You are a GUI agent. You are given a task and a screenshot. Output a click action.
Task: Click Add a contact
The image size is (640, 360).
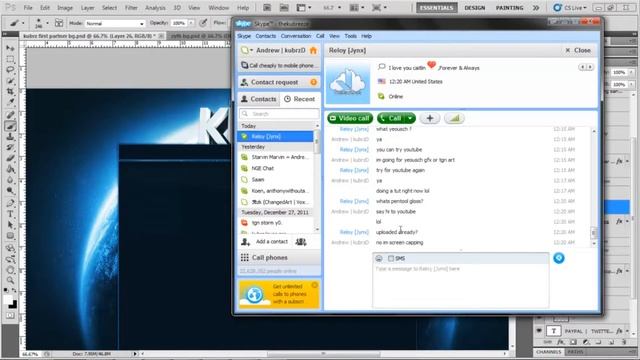click(x=266, y=242)
